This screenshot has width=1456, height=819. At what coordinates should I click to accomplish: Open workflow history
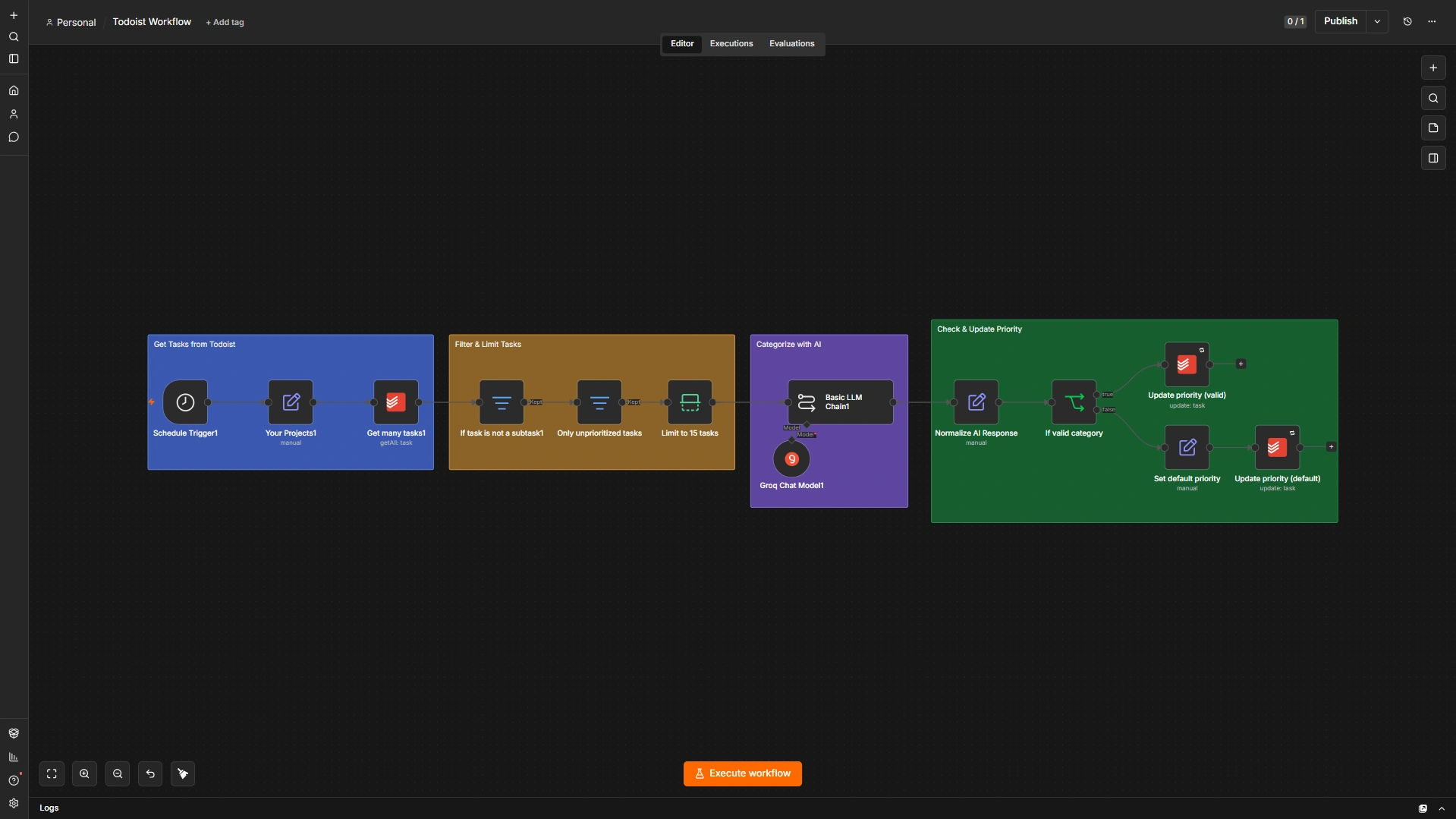(x=1407, y=21)
